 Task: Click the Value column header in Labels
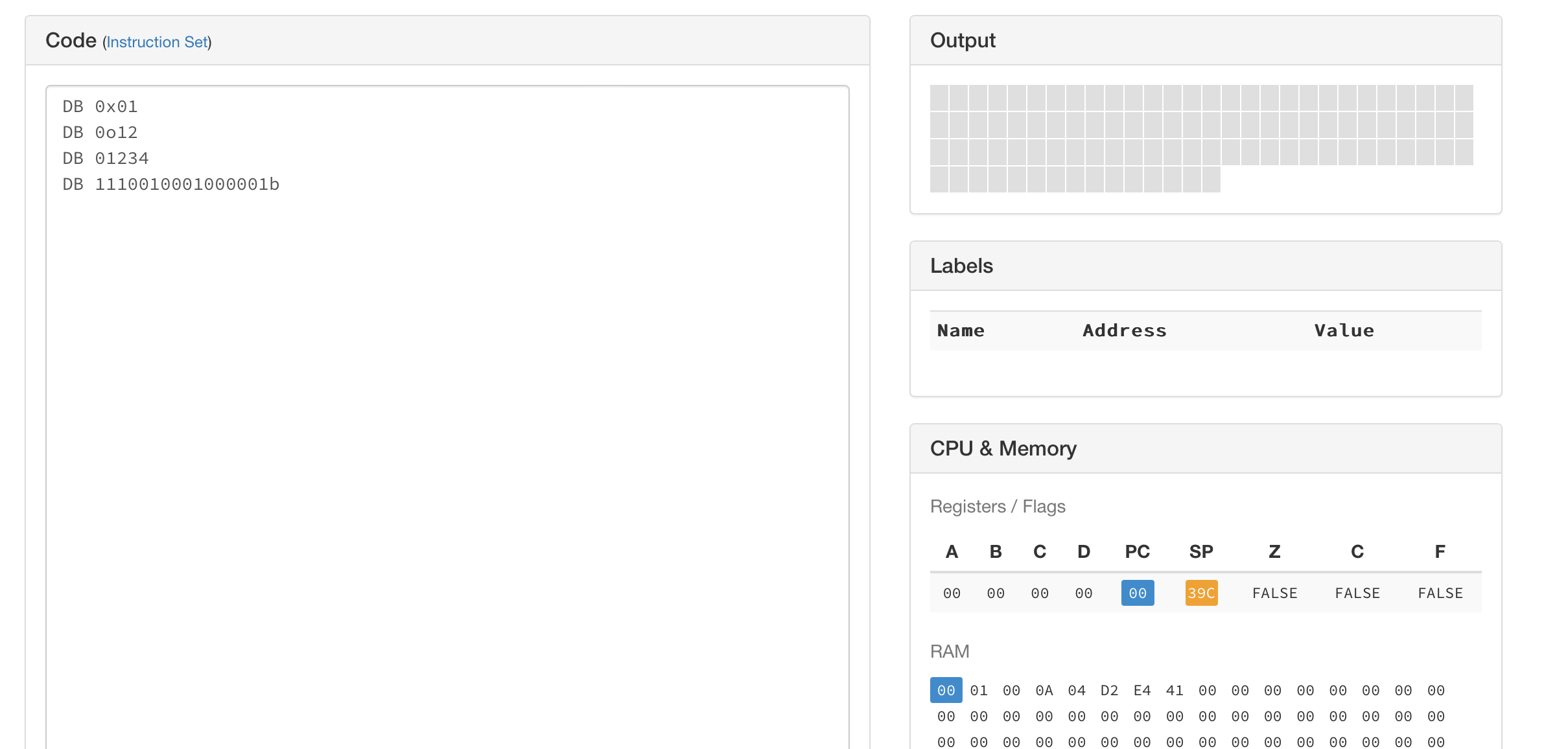(x=1344, y=330)
